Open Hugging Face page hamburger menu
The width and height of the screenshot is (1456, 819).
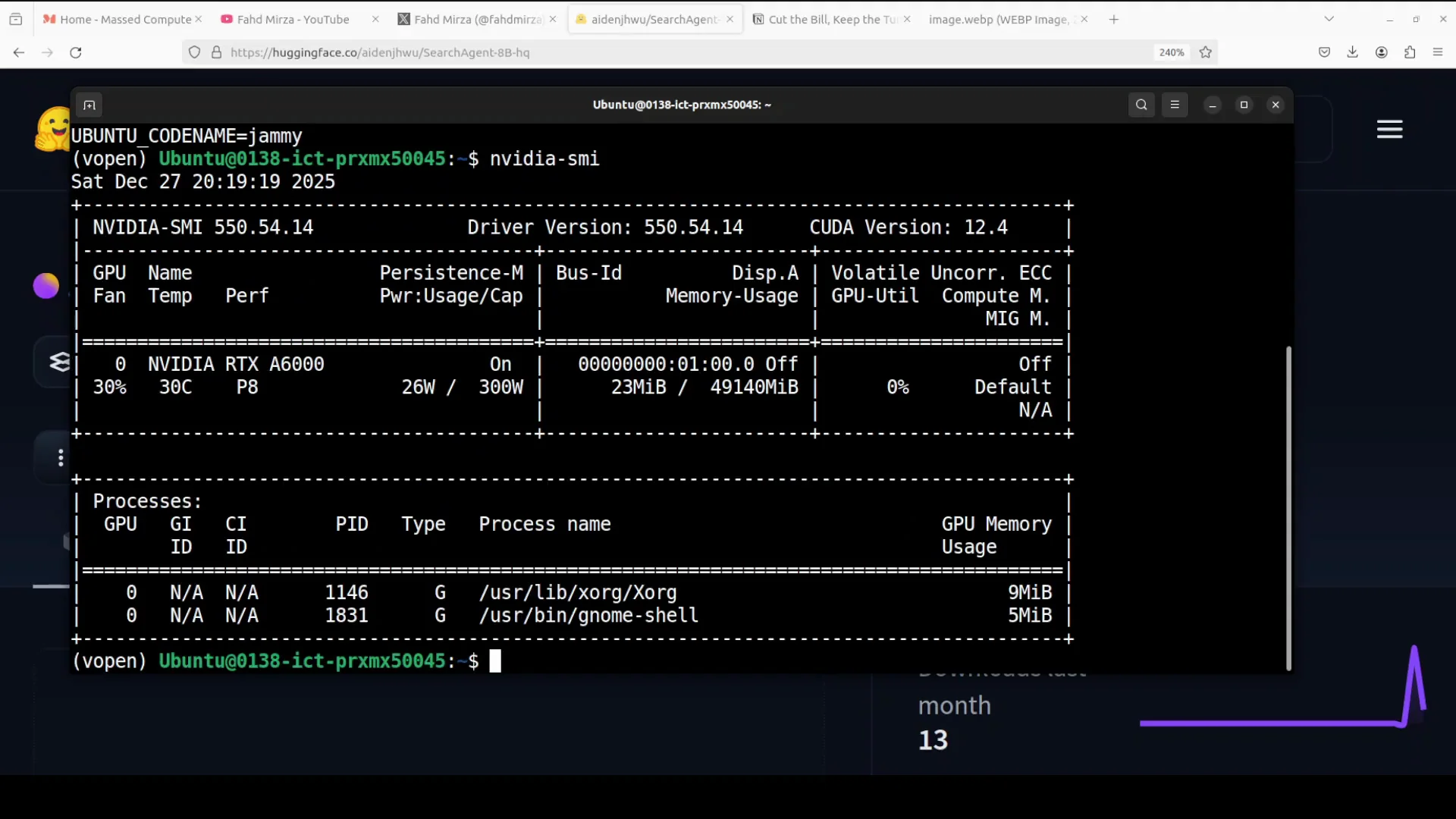coord(1389,130)
